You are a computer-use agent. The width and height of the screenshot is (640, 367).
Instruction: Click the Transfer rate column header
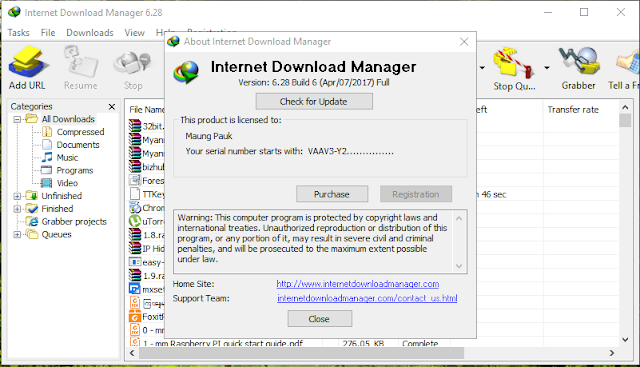click(x=573, y=109)
